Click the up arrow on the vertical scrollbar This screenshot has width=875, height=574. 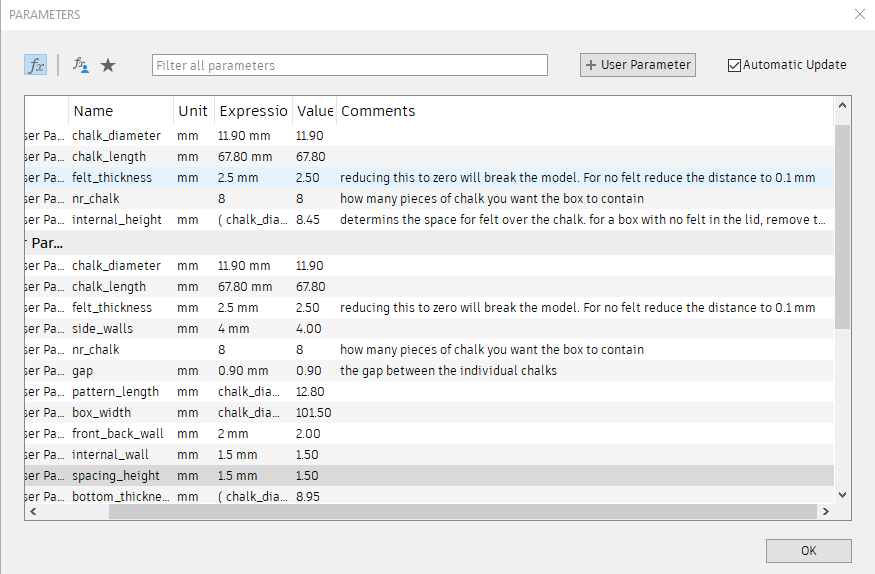pos(843,105)
